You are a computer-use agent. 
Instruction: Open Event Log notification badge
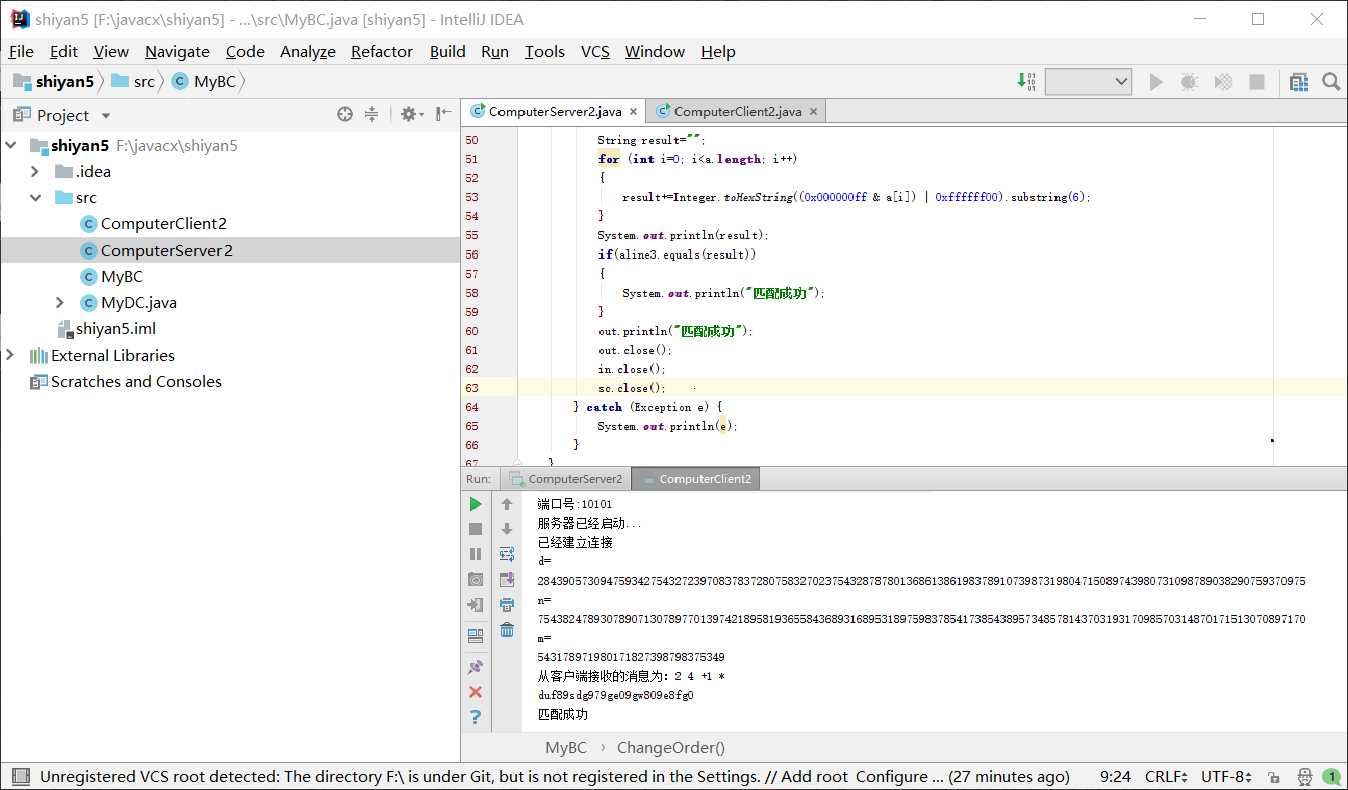click(1332, 776)
